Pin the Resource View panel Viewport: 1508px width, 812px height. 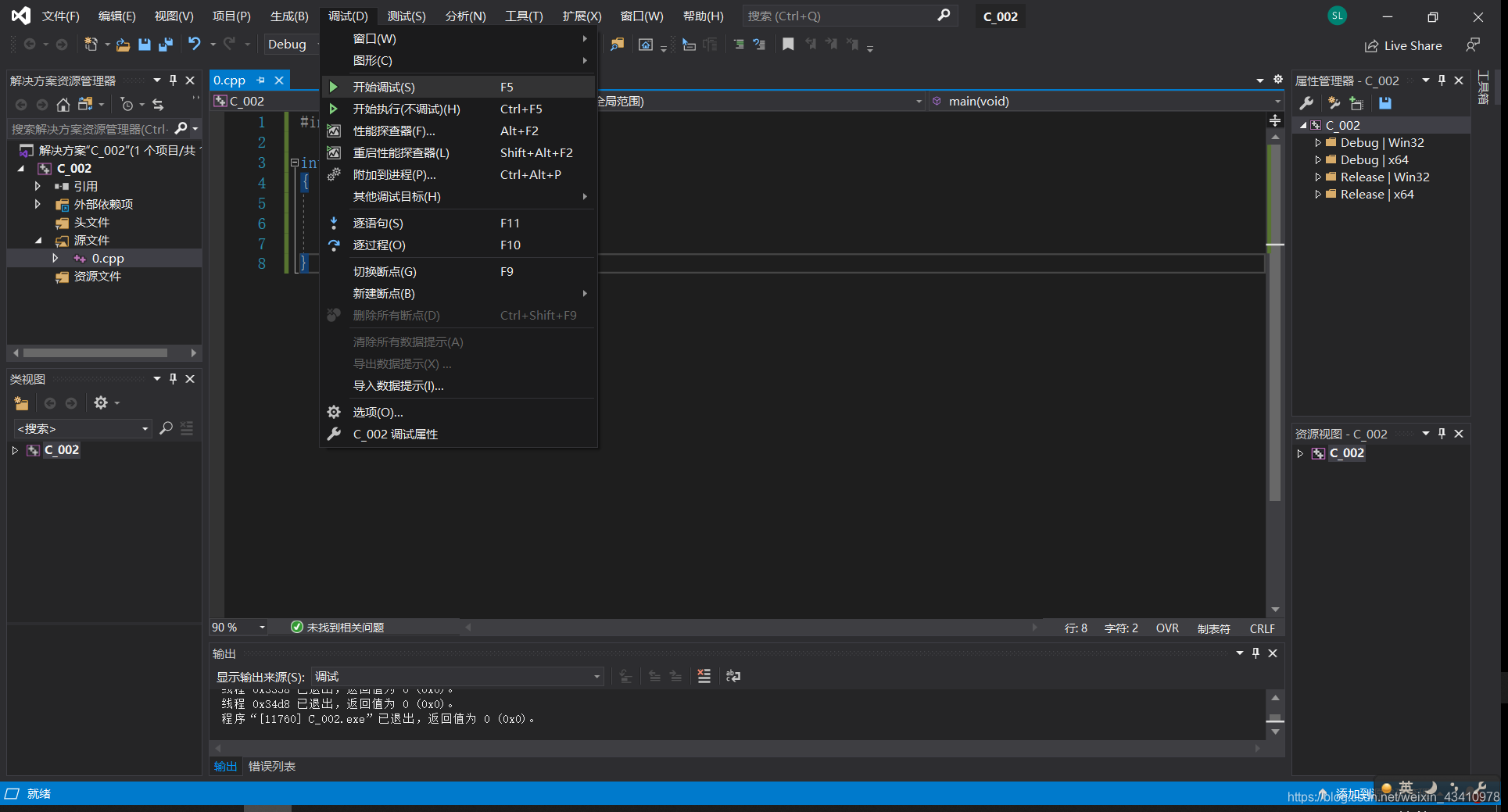click(1442, 434)
